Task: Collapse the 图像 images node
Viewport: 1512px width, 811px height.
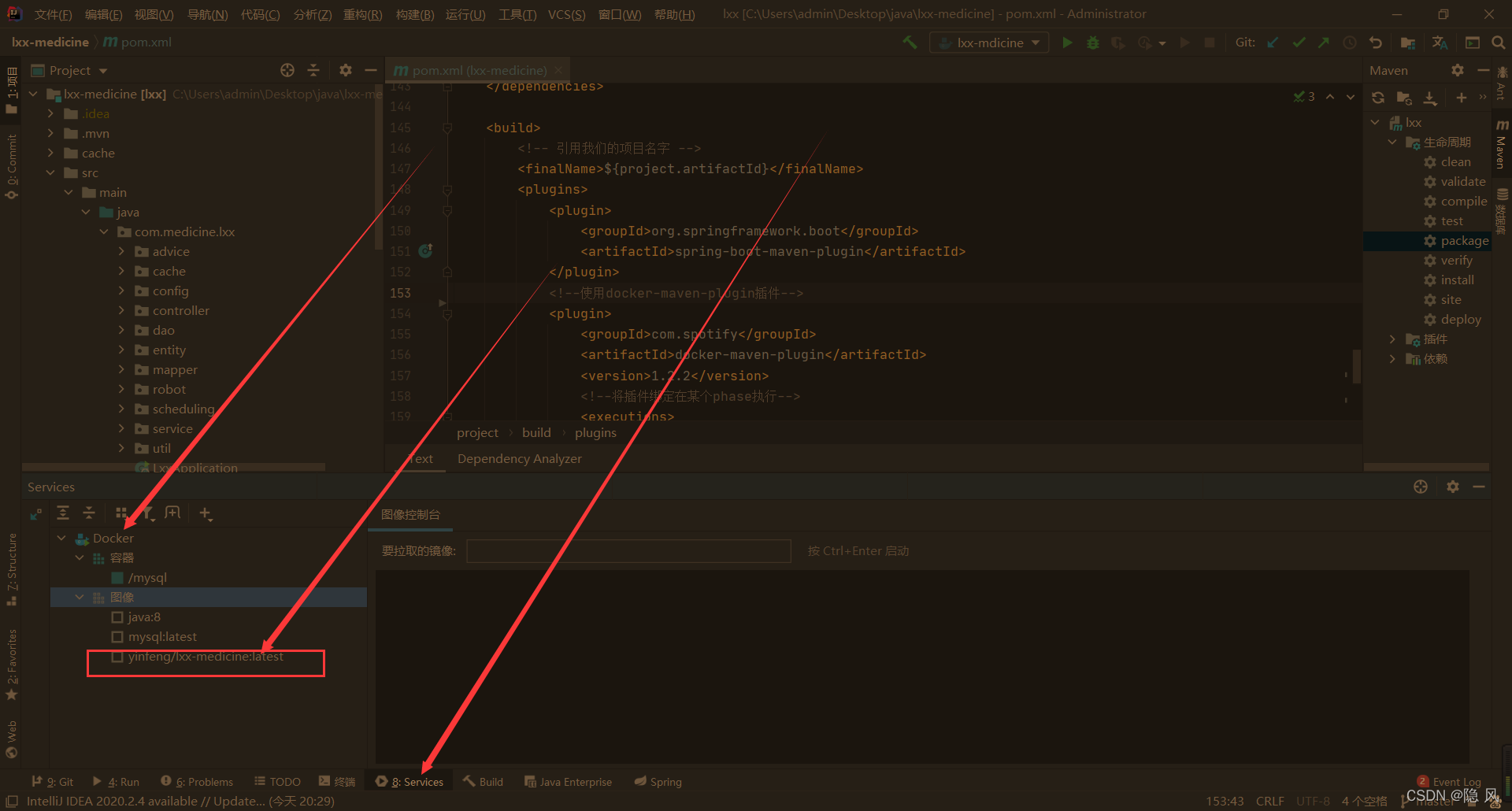Action: (x=80, y=597)
